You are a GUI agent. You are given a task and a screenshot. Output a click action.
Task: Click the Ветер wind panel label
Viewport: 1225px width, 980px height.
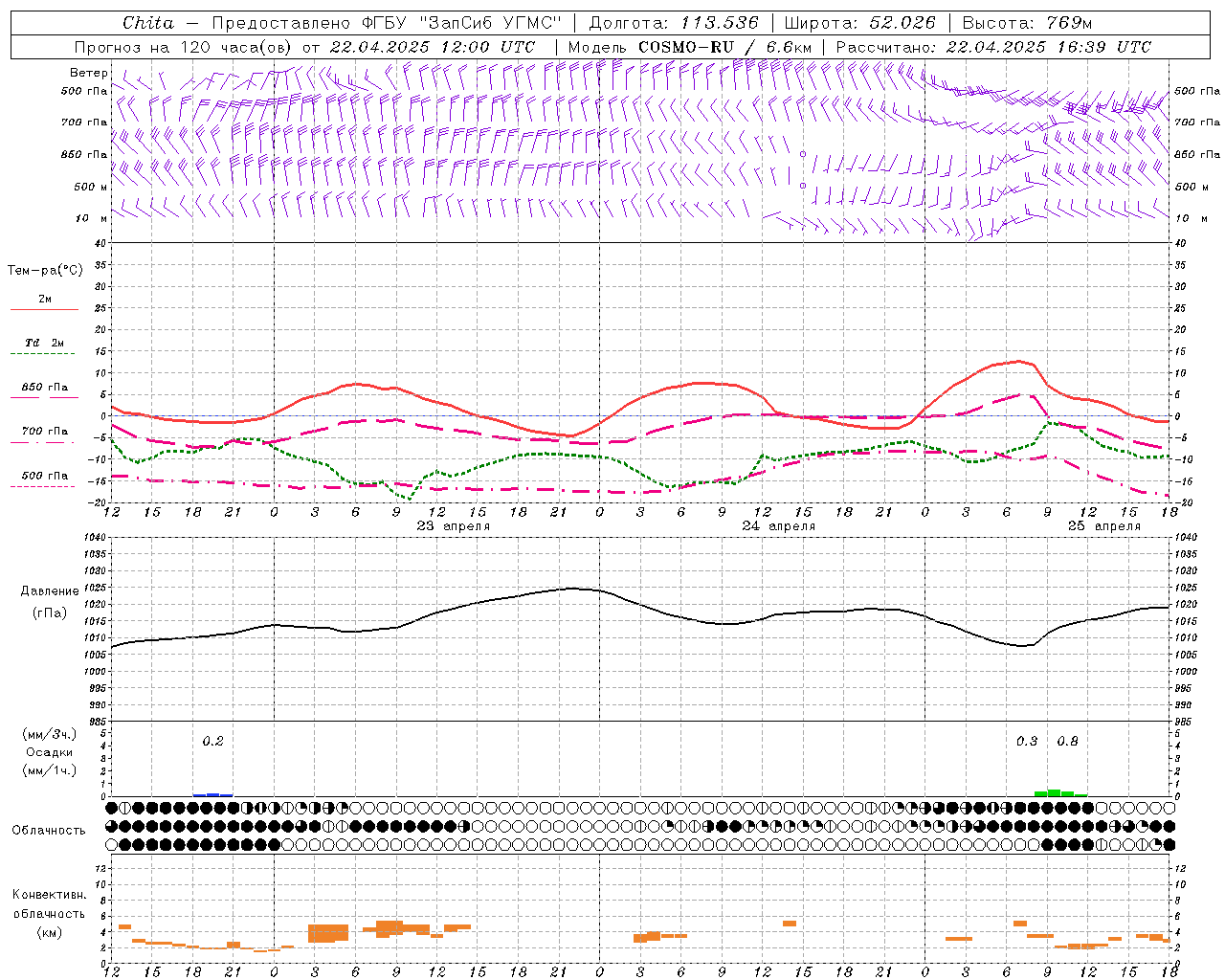(88, 73)
